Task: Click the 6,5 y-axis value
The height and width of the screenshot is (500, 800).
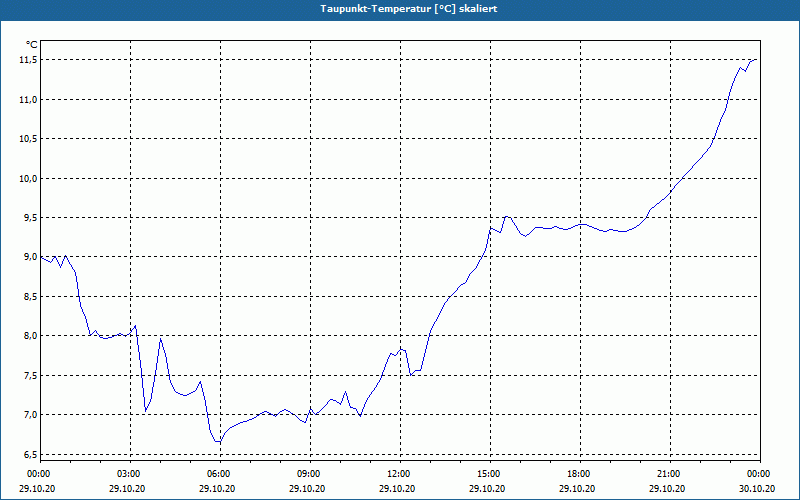Action: pos(30,454)
